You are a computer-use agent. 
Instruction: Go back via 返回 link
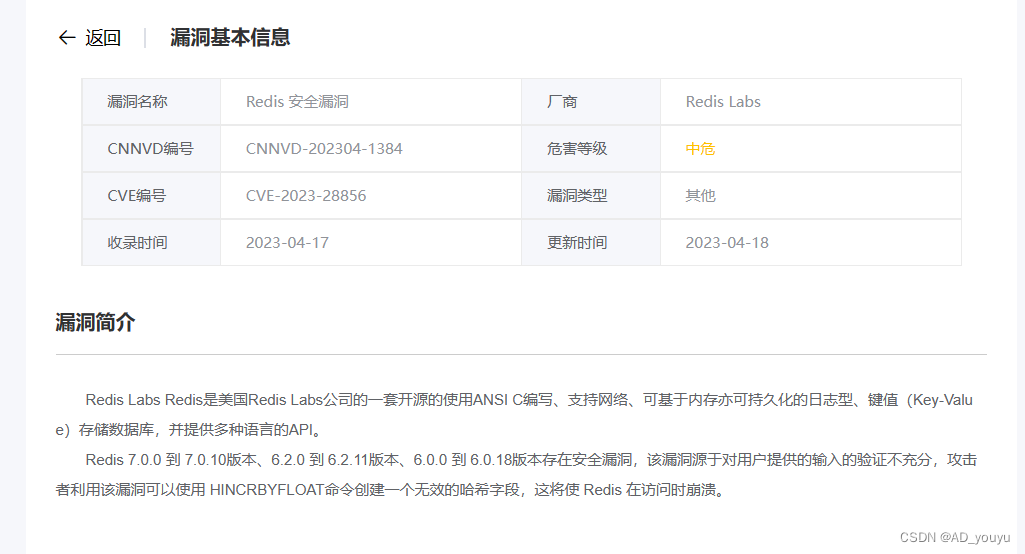point(103,38)
